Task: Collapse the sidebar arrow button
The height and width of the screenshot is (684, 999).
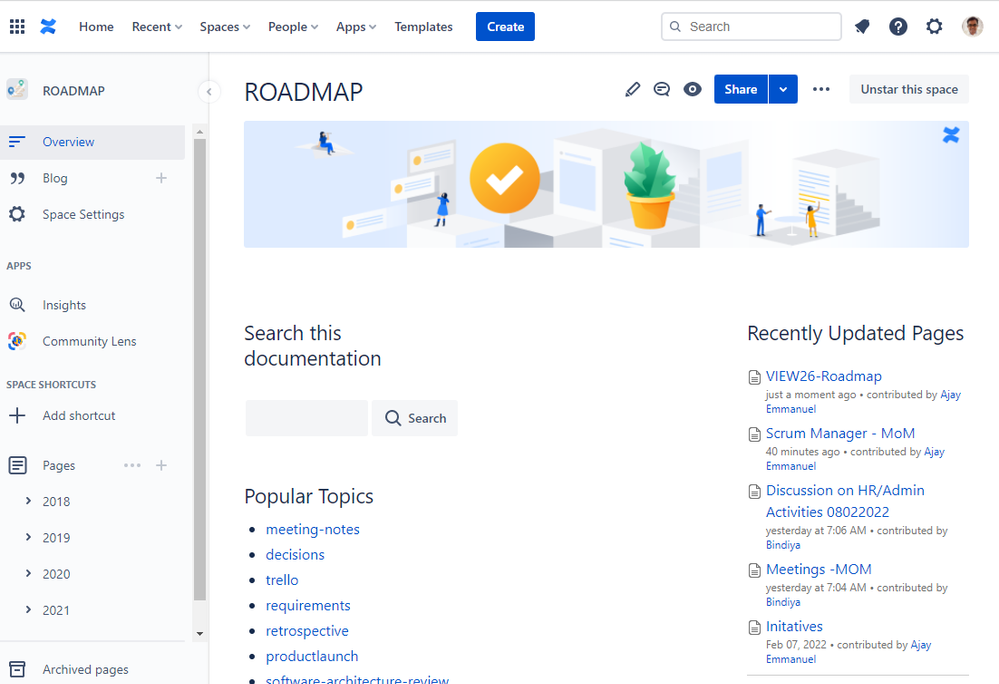Action: pos(209,92)
